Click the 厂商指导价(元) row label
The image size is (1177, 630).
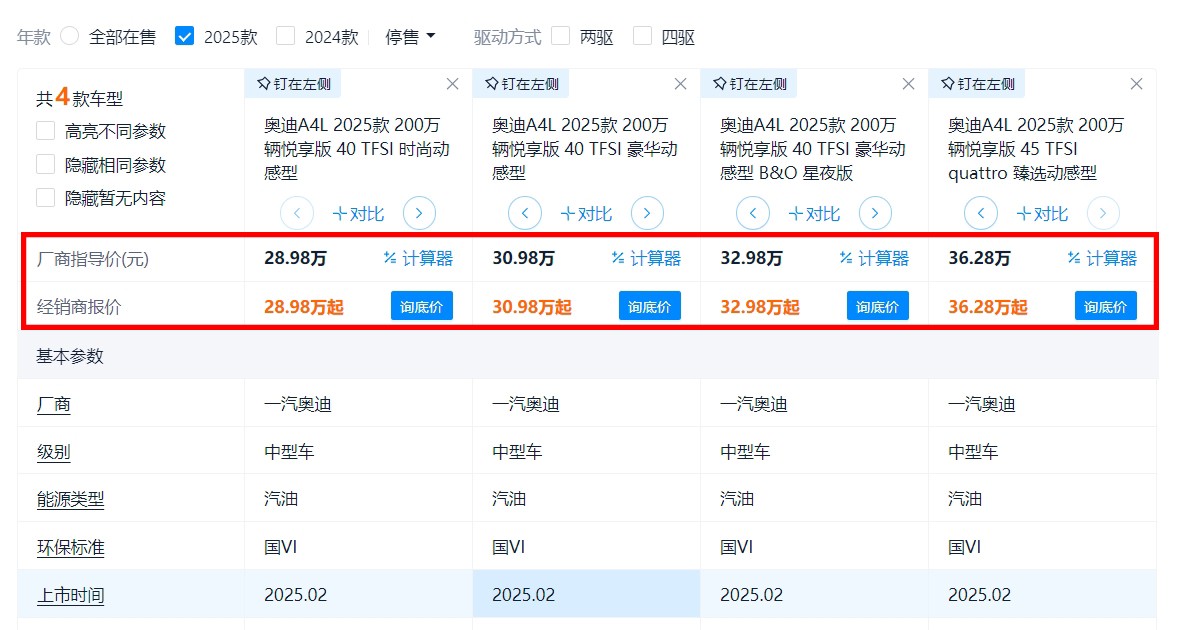click(93, 259)
